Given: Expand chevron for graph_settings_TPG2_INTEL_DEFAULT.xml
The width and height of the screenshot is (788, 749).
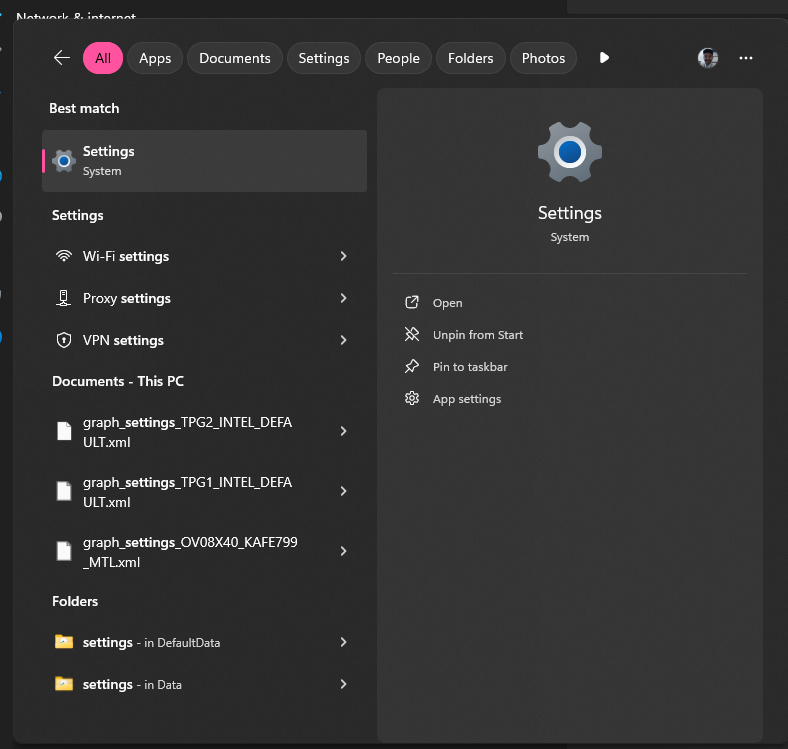Looking at the screenshot, I should [343, 431].
